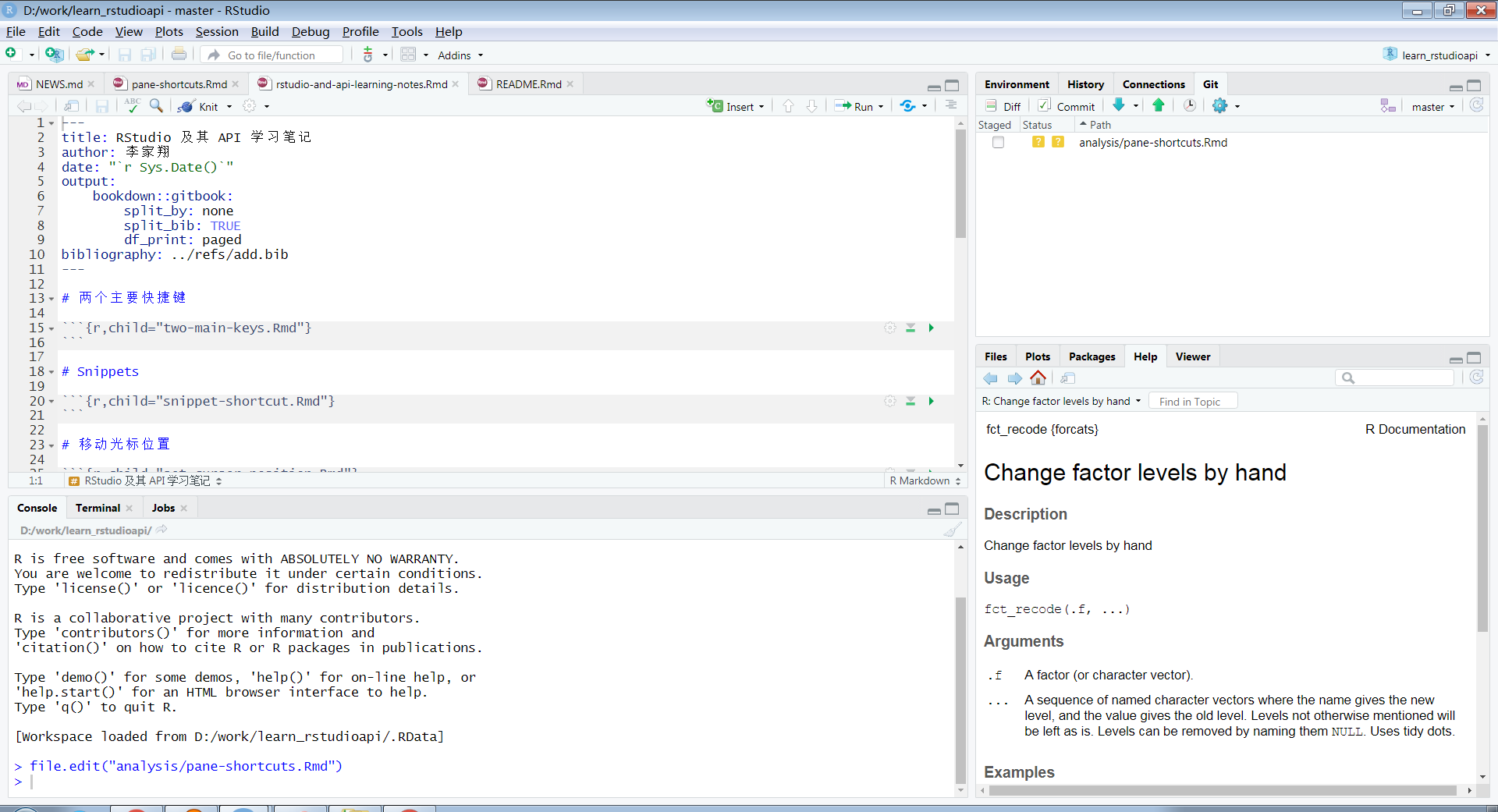Show source document in new window
1498x812 pixels.
[x=71, y=106]
